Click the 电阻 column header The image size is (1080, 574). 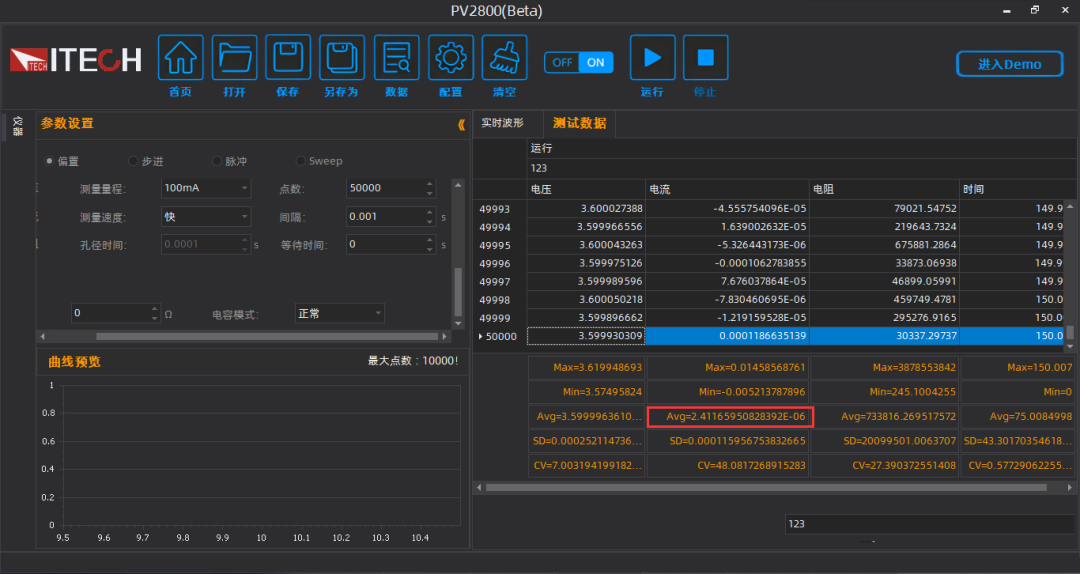tap(884, 189)
